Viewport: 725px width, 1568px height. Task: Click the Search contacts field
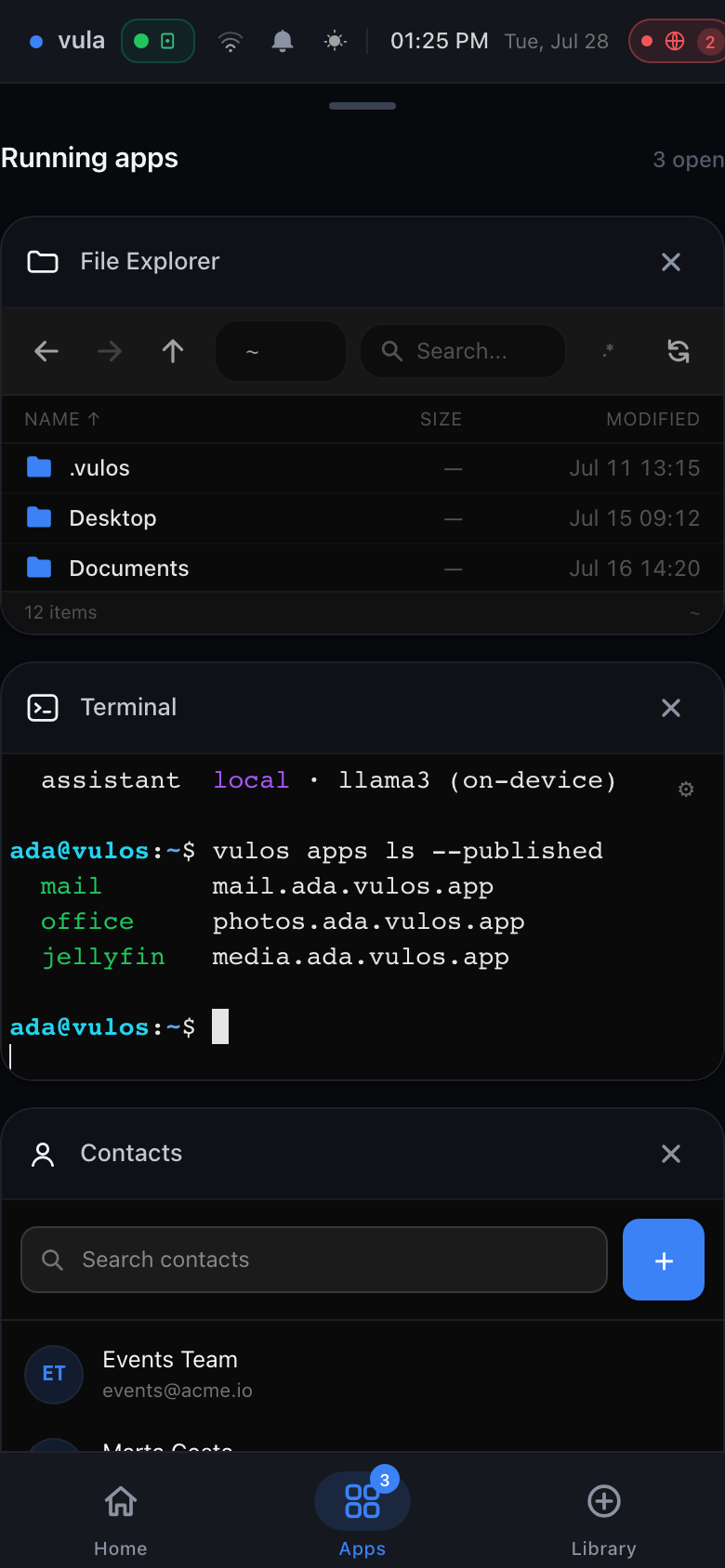click(314, 1260)
